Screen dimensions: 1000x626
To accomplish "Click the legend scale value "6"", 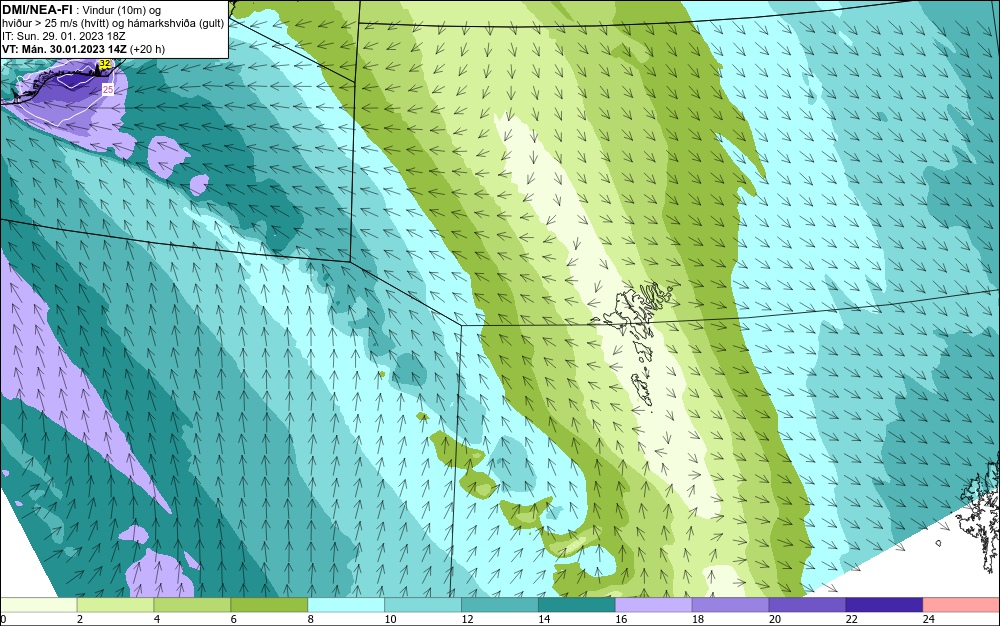I will pos(233,619).
